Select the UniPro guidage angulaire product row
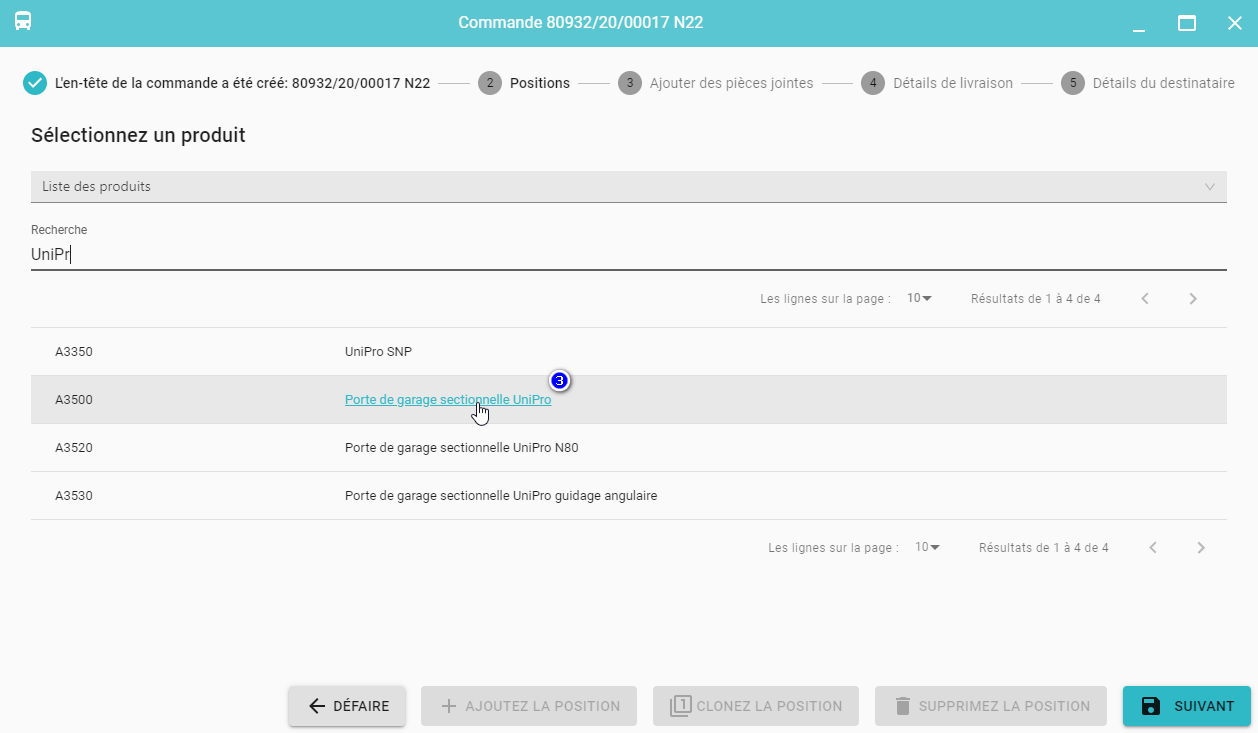The image size is (1258, 733). pos(628,496)
